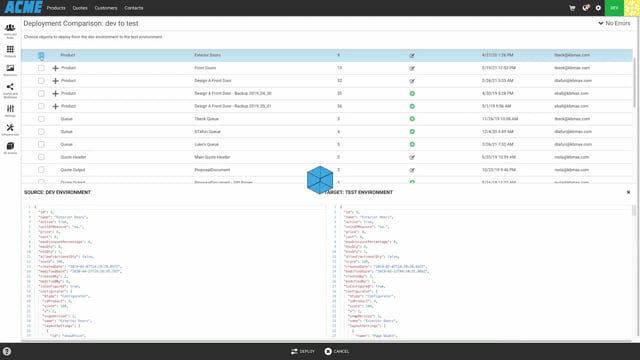Click modified status icon for Design A Front Door
Image resolution: width=640 pixels, height=360 pixels.
pyautogui.click(x=412, y=81)
